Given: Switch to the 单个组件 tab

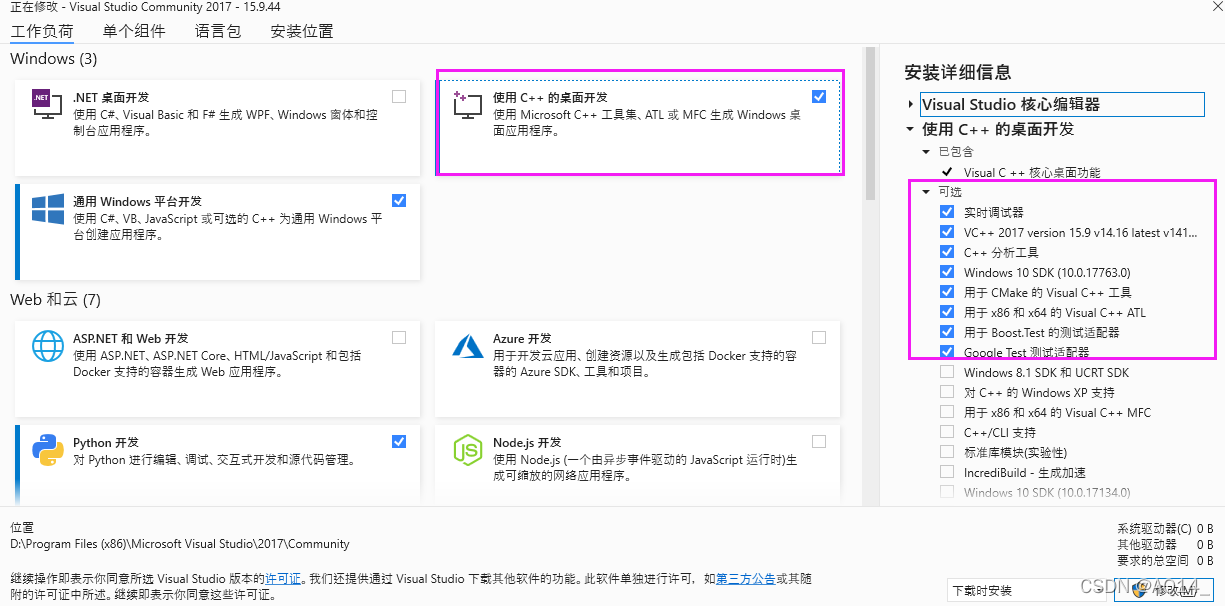Looking at the screenshot, I should pos(134,30).
